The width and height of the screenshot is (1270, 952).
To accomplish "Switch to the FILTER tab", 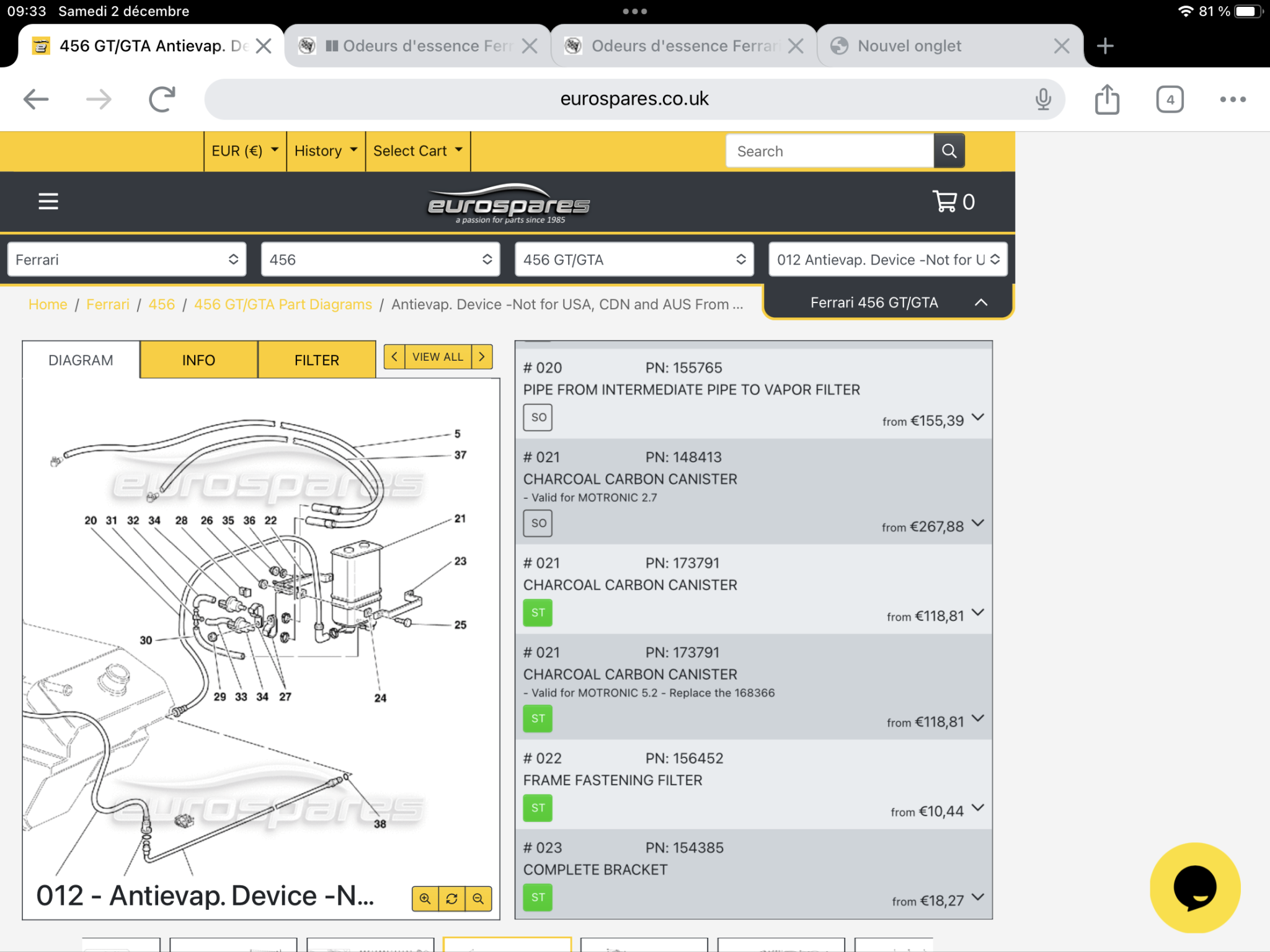I will point(316,360).
